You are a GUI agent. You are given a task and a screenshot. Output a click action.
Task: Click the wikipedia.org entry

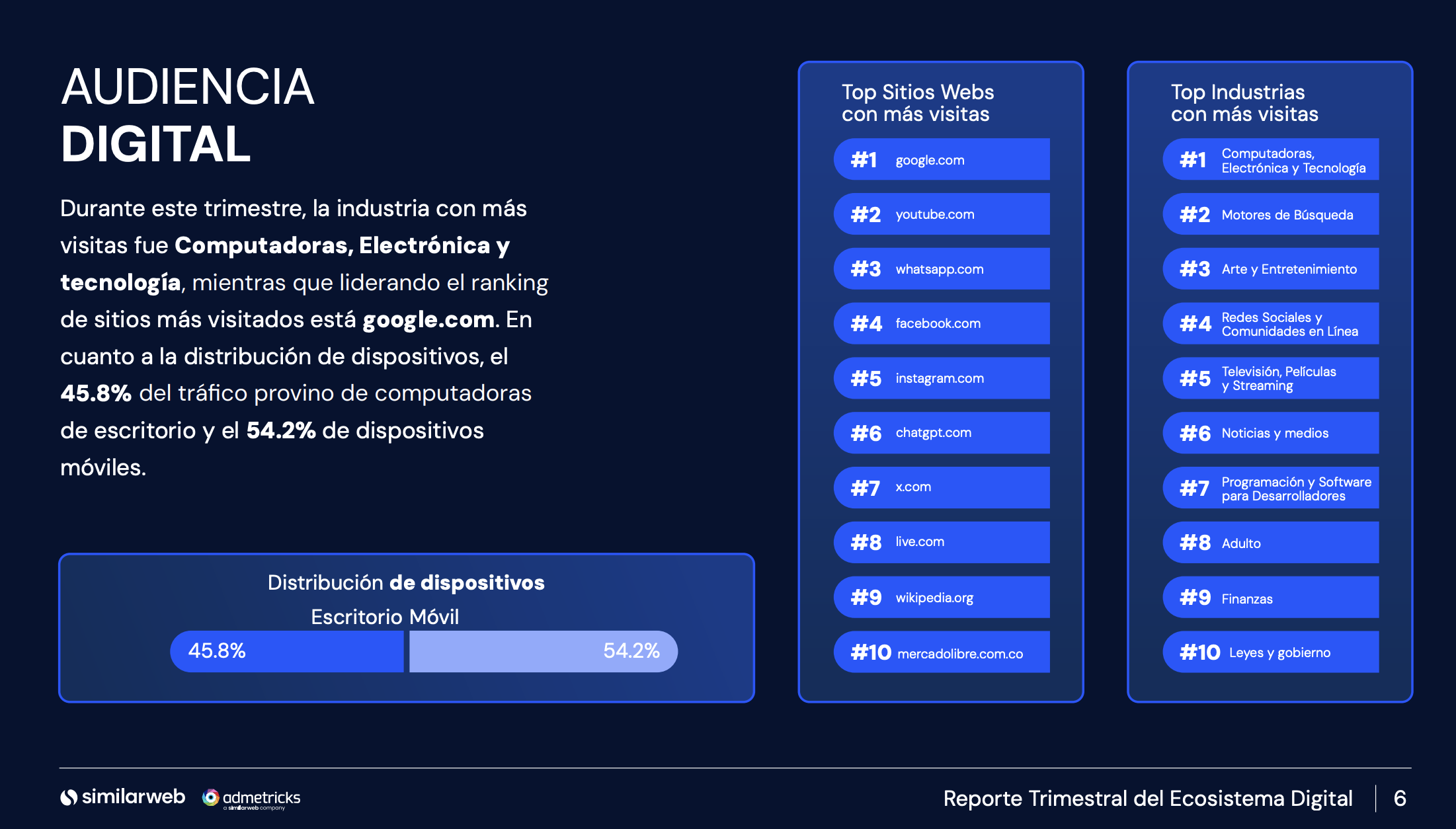[941, 598]
